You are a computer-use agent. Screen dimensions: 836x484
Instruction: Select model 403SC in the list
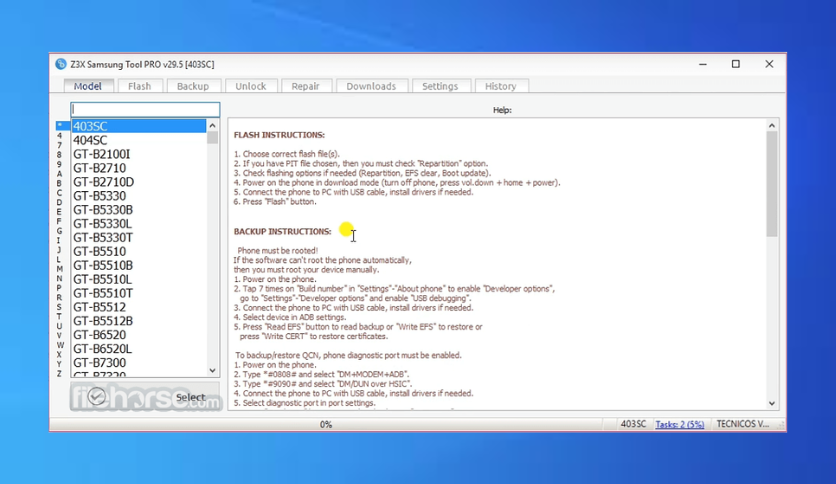[x=139, y=126]
